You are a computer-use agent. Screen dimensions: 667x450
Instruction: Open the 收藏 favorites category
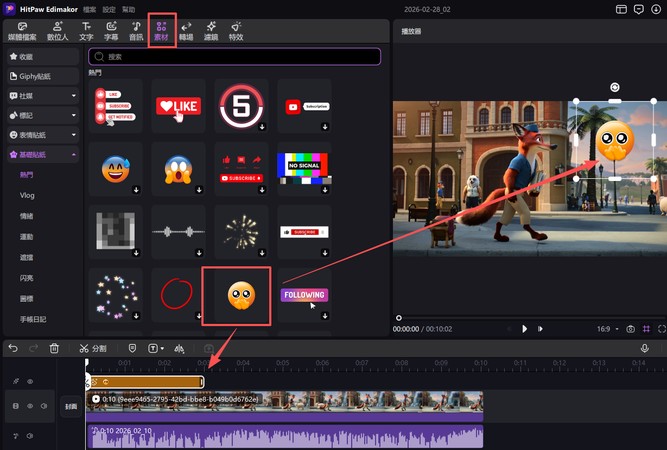pyautogui.click(x=43, y=57)
